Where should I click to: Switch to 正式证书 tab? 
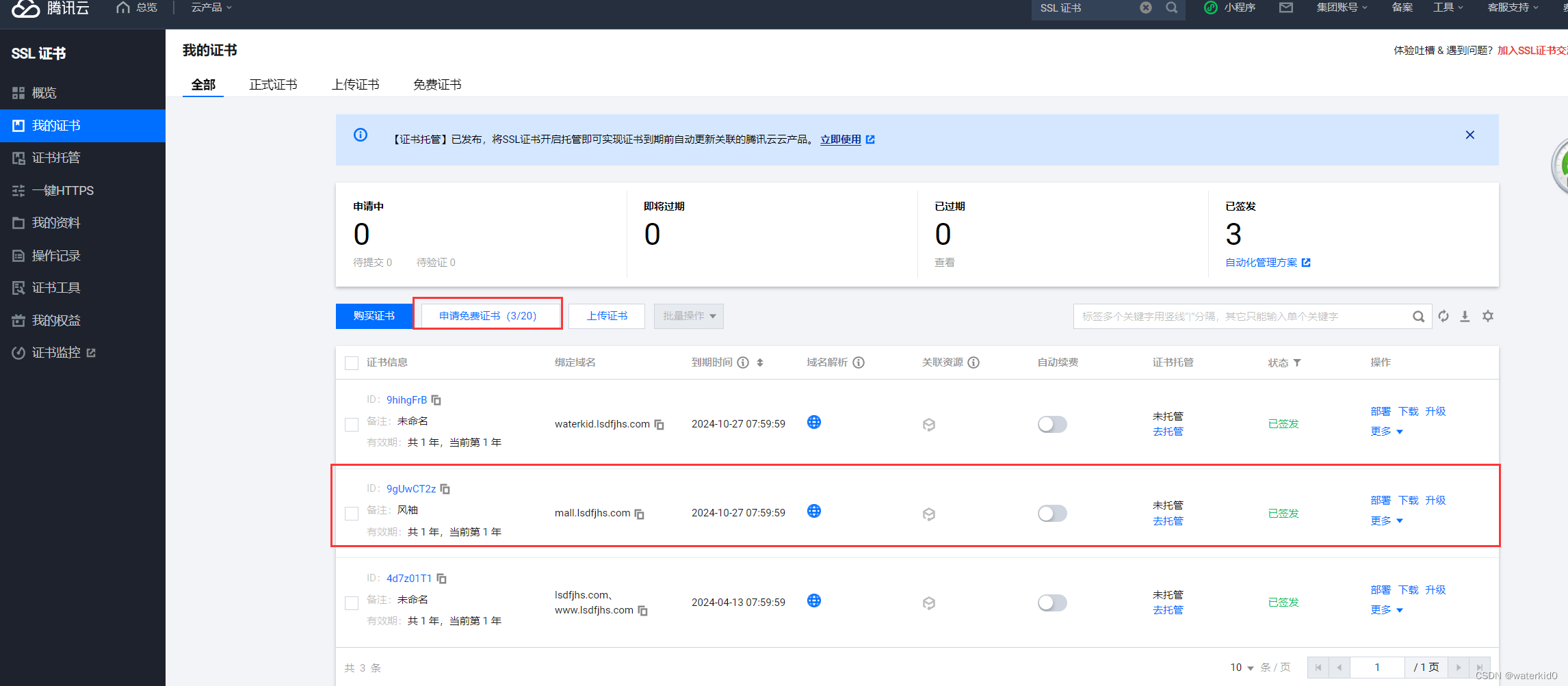pos(273,85)
